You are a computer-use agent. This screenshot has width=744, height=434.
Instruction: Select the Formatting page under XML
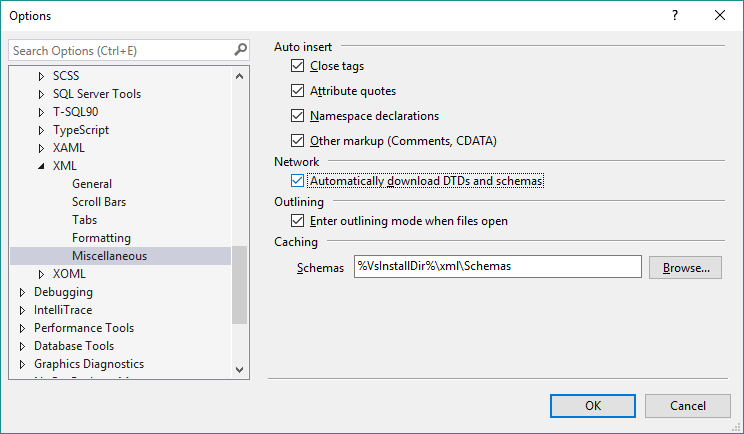click(101, 238)
